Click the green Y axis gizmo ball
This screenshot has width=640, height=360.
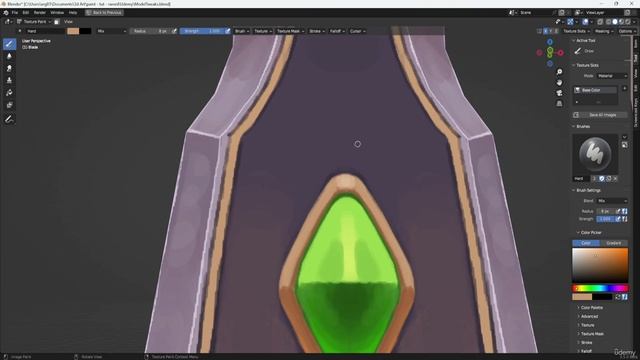tap(550, 51)
